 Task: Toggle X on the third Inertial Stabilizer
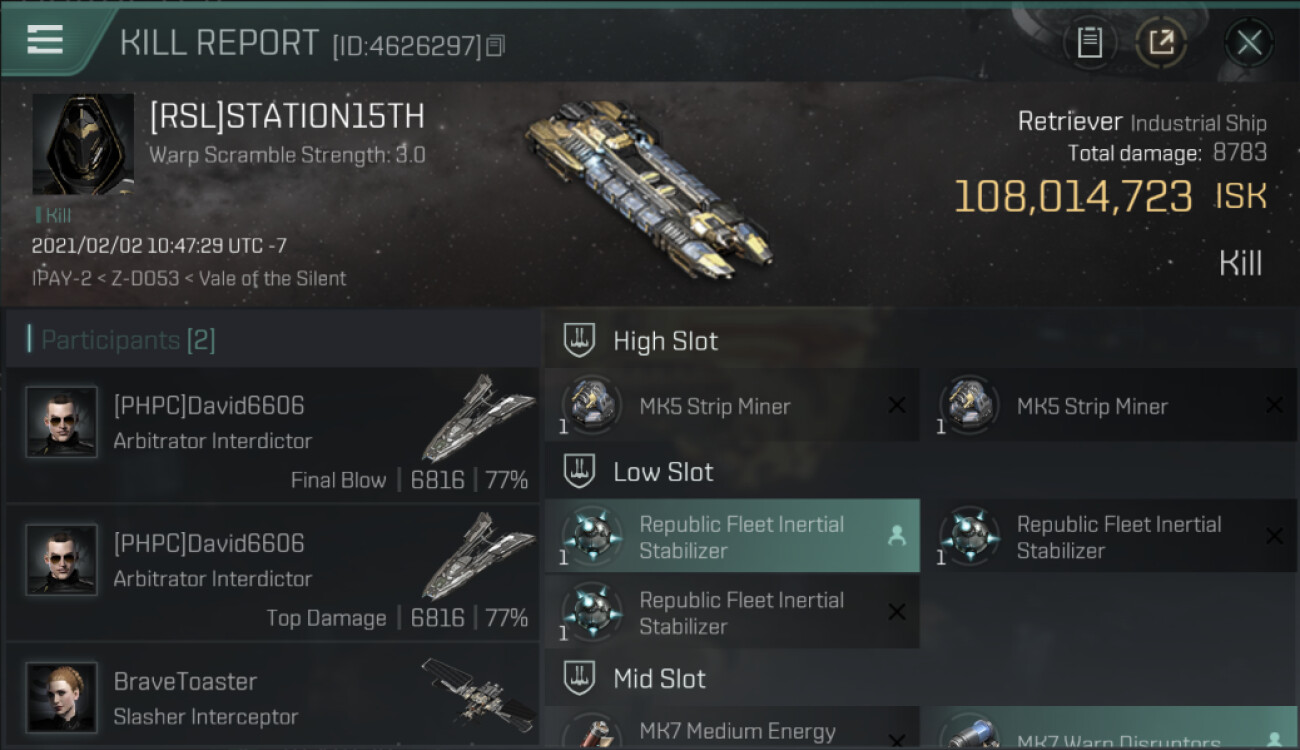click(897, 613)
